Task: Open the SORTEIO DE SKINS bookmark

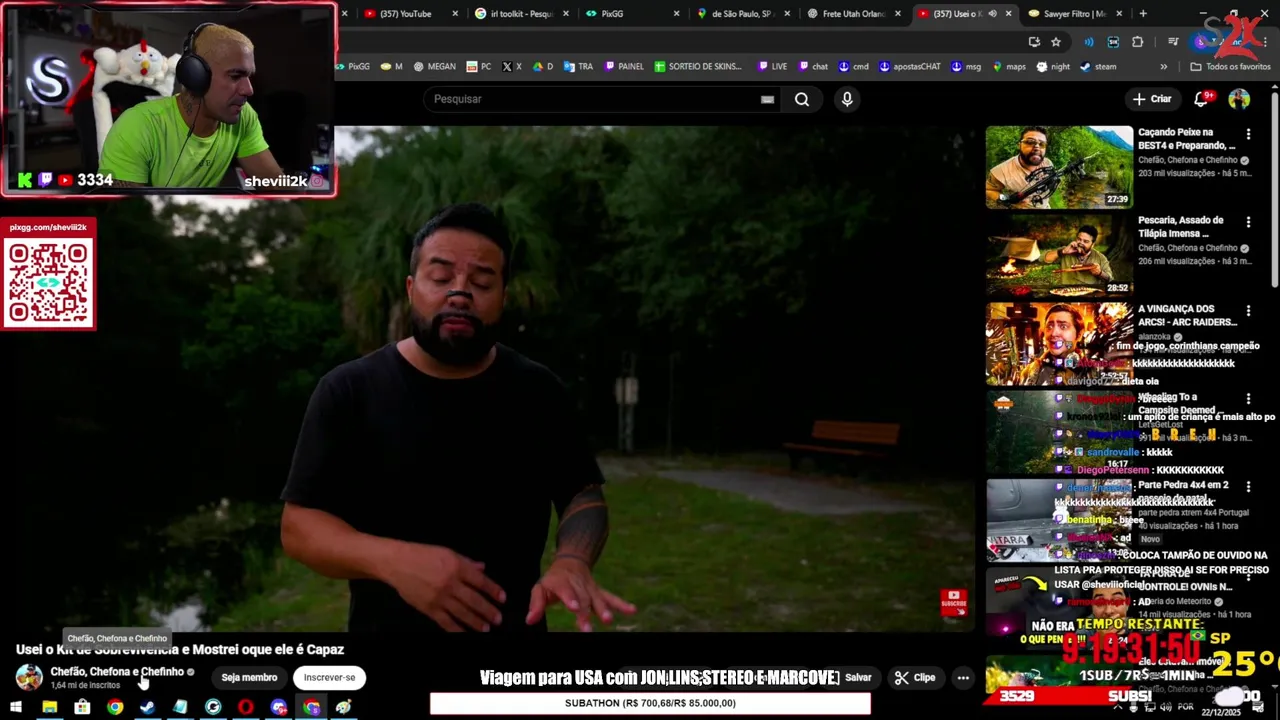Action: pos(698,67)
